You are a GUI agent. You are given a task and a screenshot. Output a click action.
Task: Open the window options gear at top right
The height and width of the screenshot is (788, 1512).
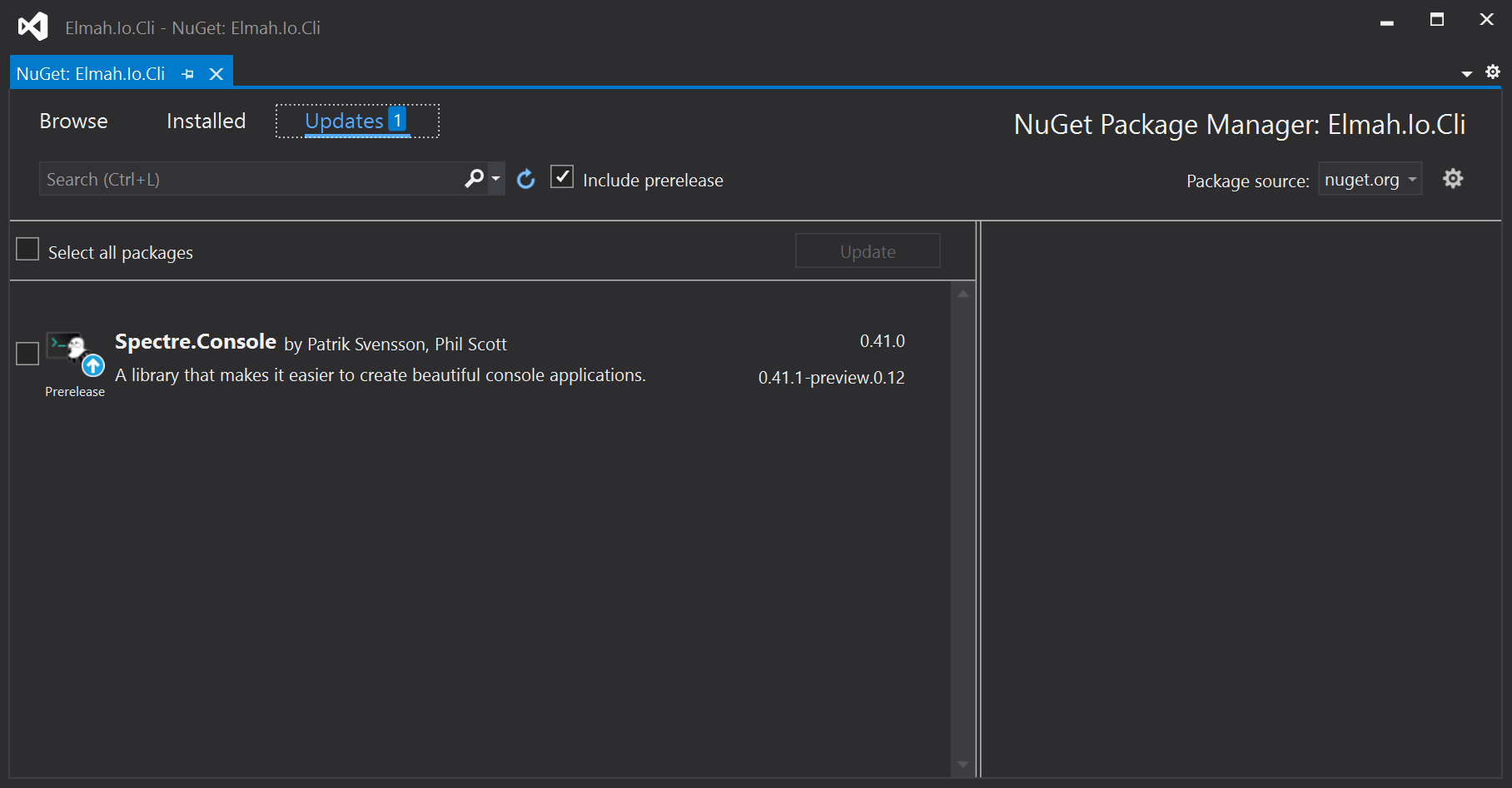1492,72
